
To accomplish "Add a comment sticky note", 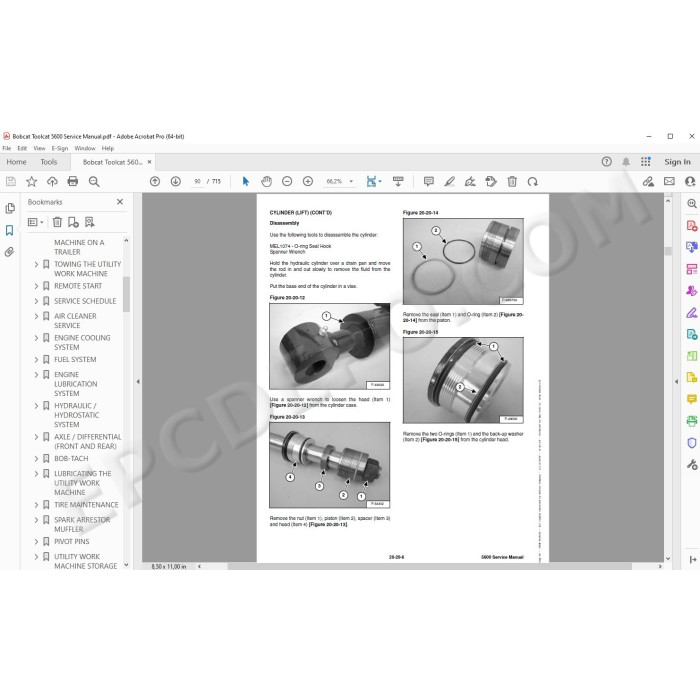I will tap(429, 181).
